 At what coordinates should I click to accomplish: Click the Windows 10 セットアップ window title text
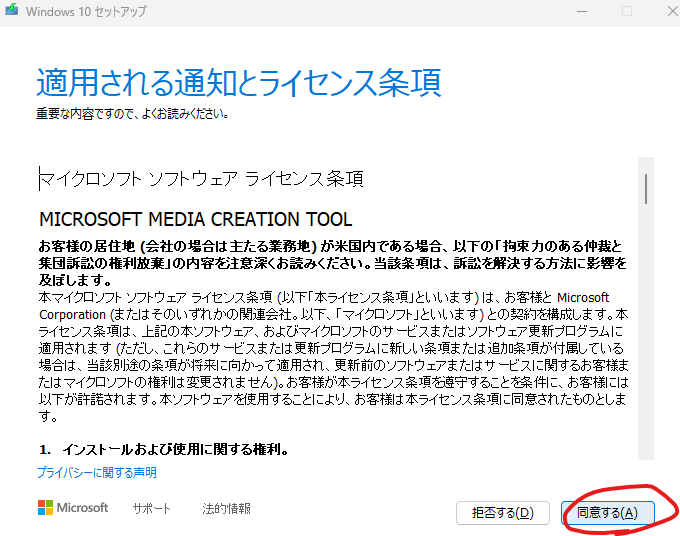[x=86, y=11]
